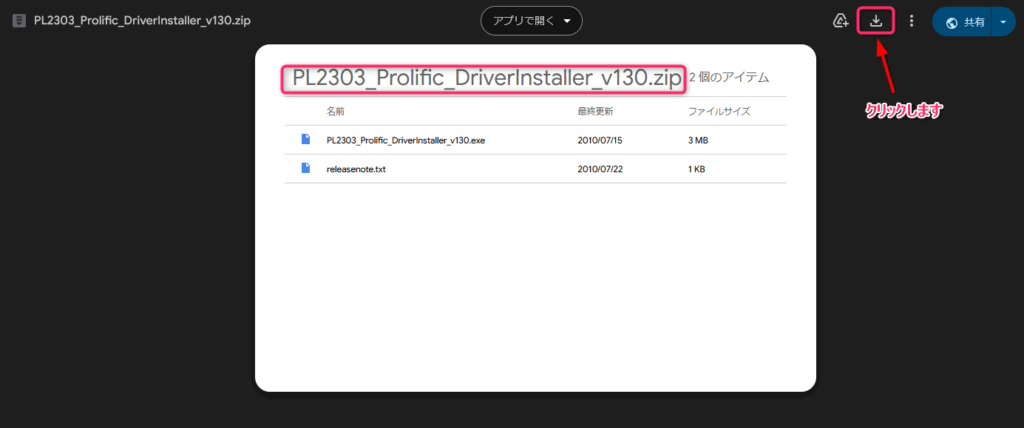
Task: Click the ファイルサイズ column header
Action: pyautogui.click(x=719, y=112)
